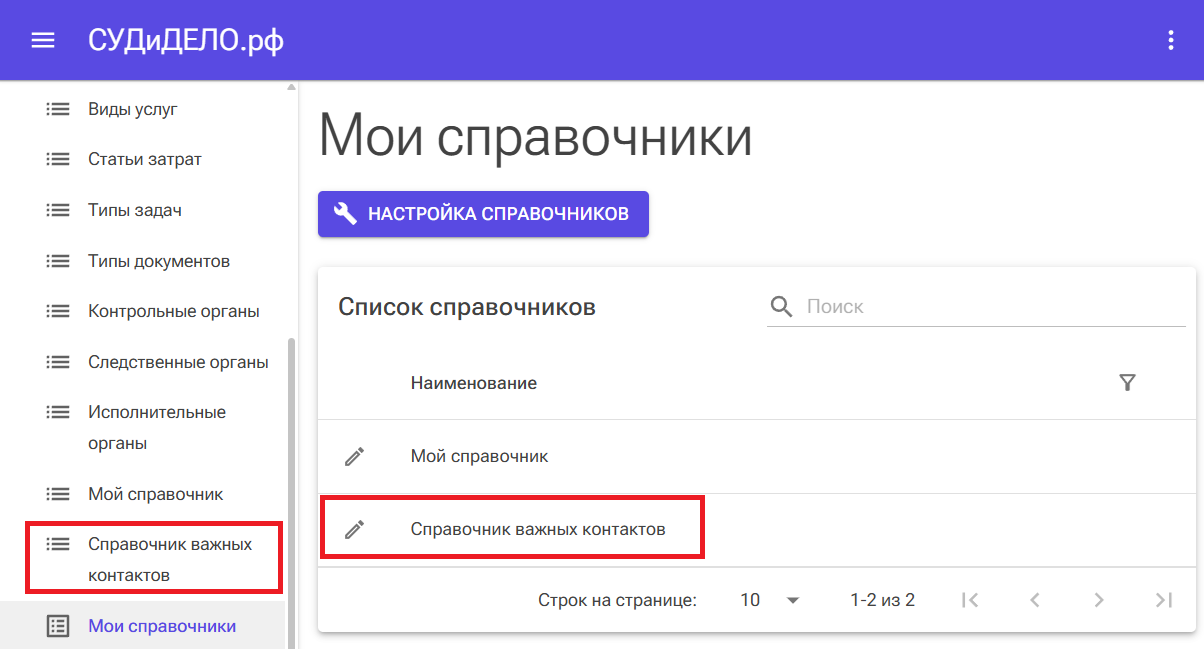
Task: Jump to the first page
Action: pyautogui.click(x=969, y=600)
